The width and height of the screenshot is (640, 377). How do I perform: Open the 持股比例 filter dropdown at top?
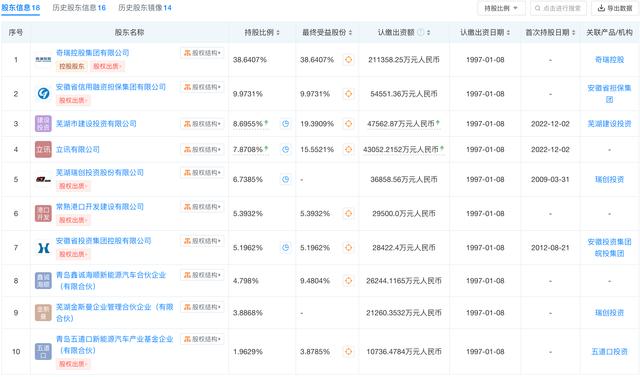[x=501, y=8]
